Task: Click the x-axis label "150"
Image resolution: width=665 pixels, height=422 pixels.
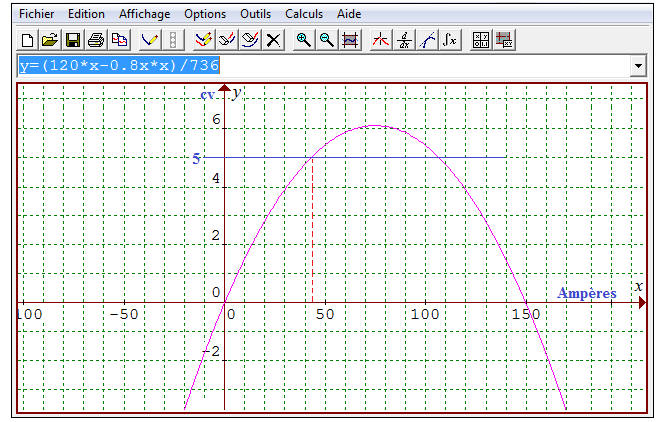Action: tap(525, 314)
